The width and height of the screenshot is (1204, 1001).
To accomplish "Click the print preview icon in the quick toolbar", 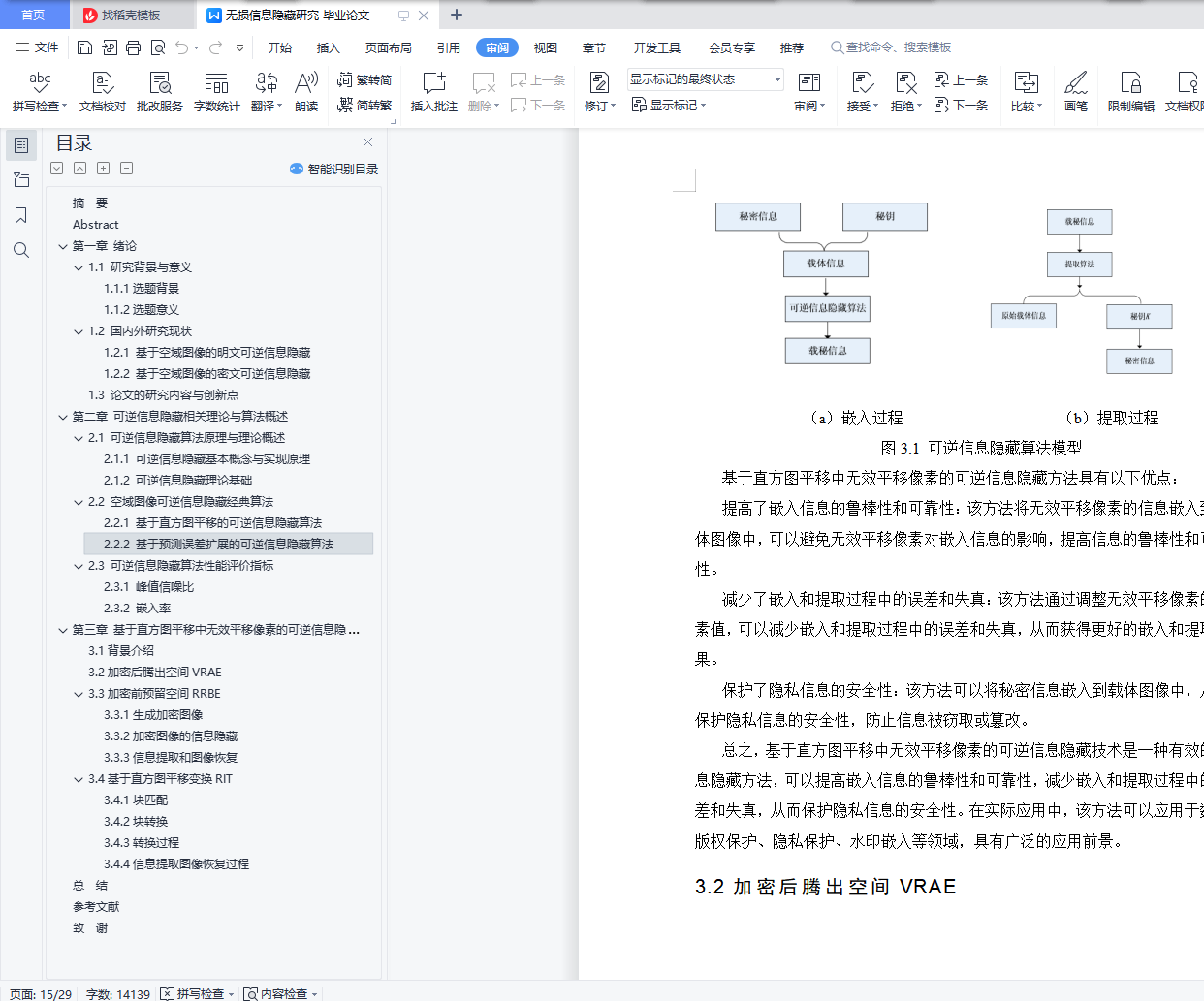I will tap(157, 47).
